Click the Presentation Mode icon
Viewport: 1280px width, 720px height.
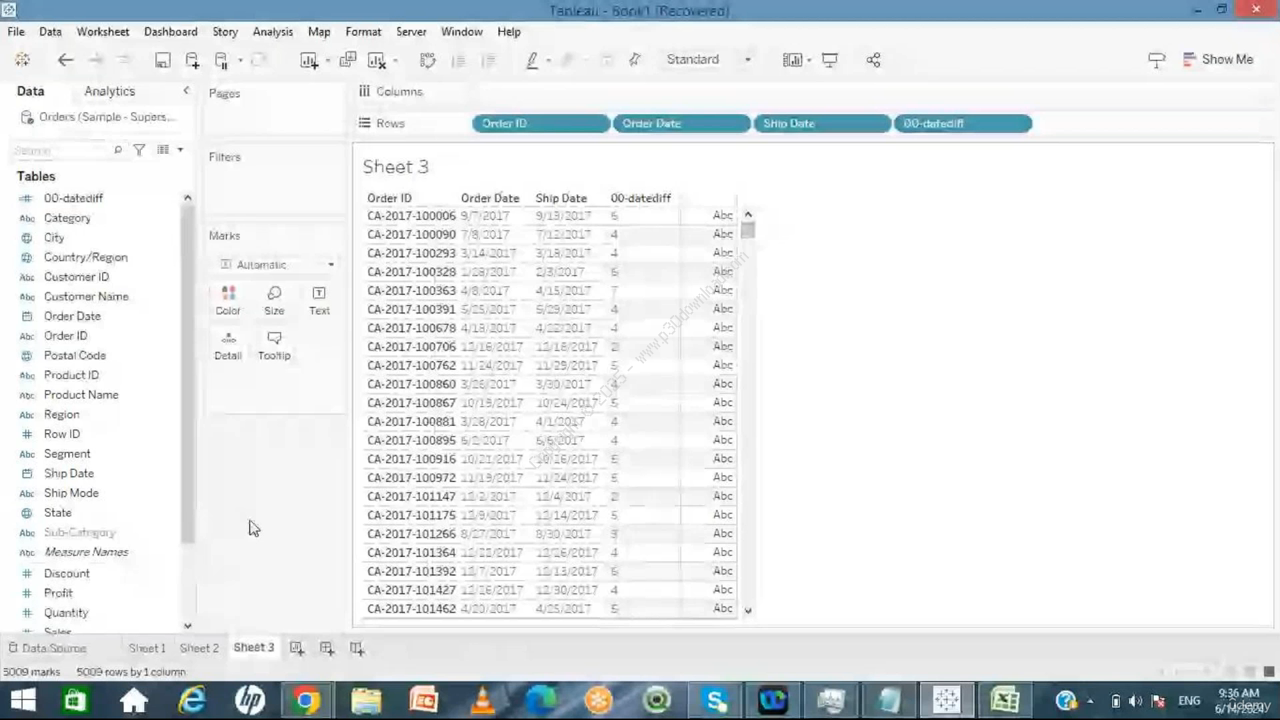[829, 60]
